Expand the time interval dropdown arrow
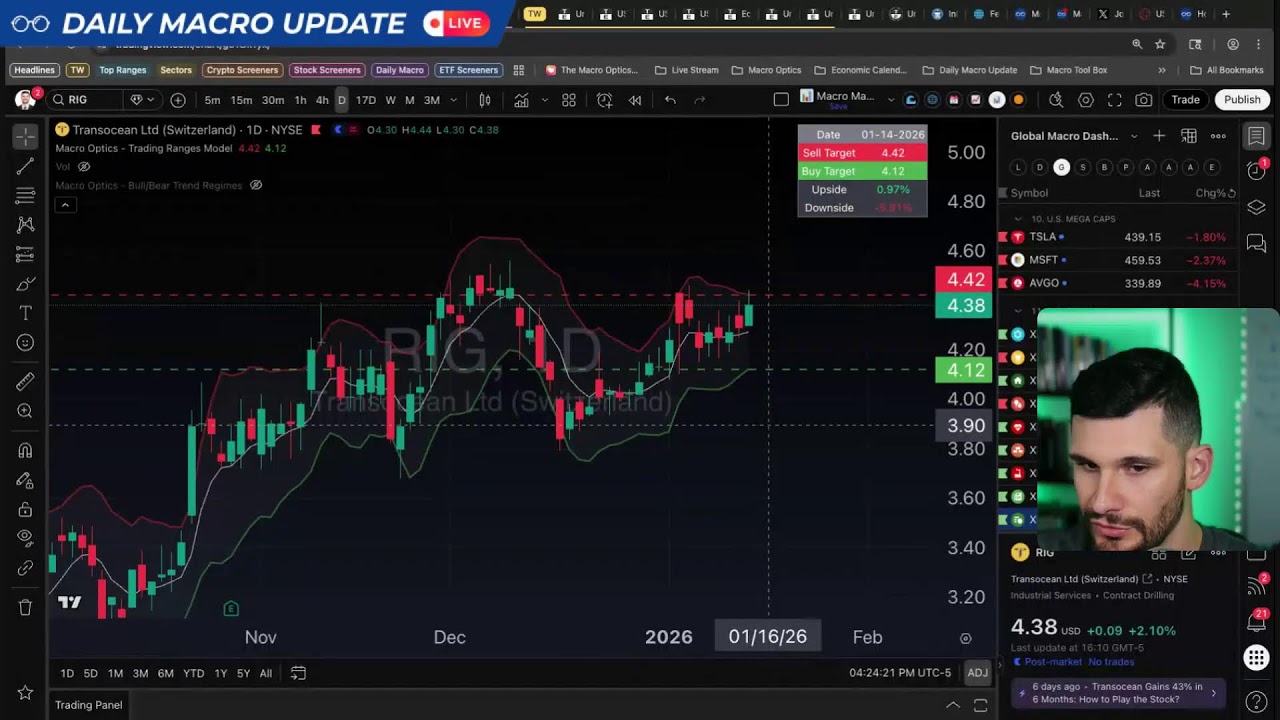 [453, 100]
